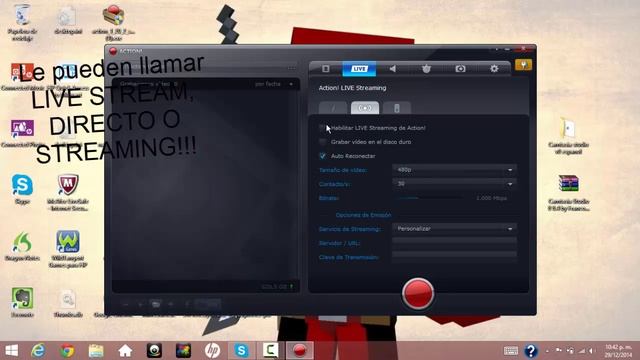Open the Evernote desktop shortcut
Screen dimensions: 640x360
point(22,302)
